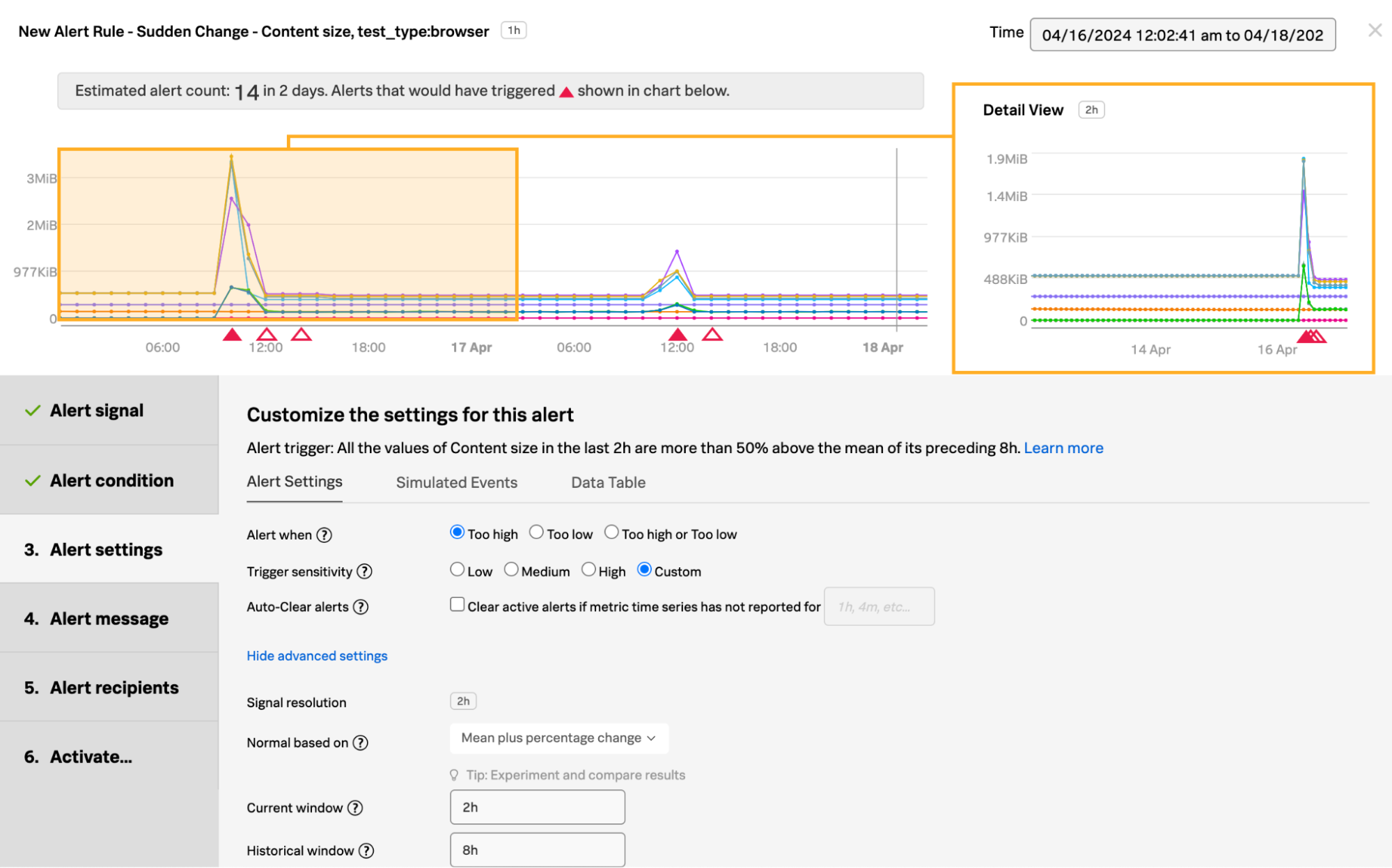1392x868 pixels.
Task: Switch to the Data Table tab
Action: point(608,482)
